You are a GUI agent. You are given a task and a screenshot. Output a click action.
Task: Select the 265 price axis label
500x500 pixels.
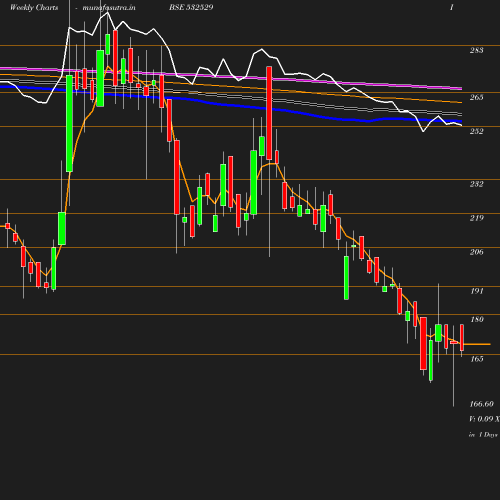pyautogui.click(x=476, y=97)
